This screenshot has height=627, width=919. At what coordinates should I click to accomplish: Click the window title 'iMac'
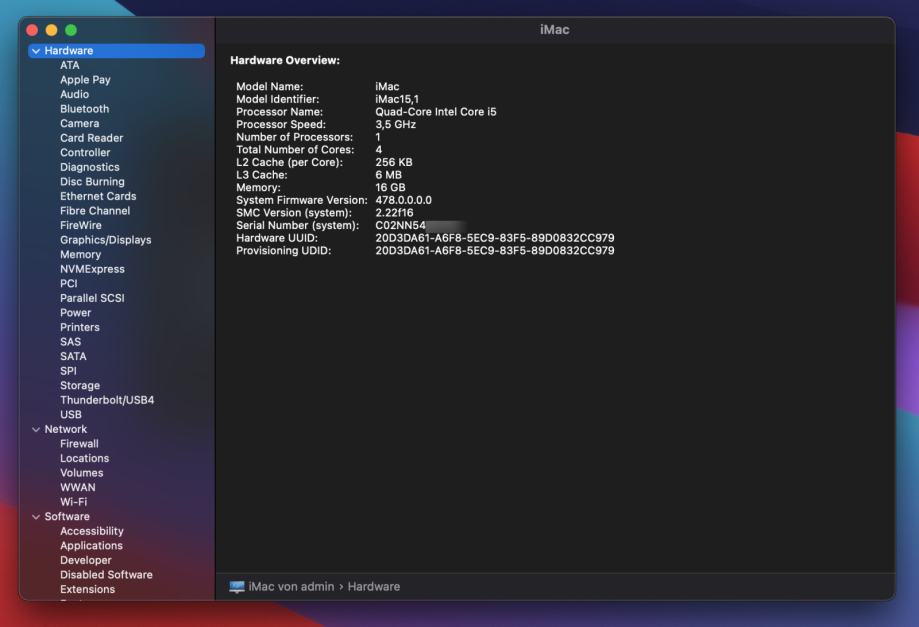click(x=554, y=30)
